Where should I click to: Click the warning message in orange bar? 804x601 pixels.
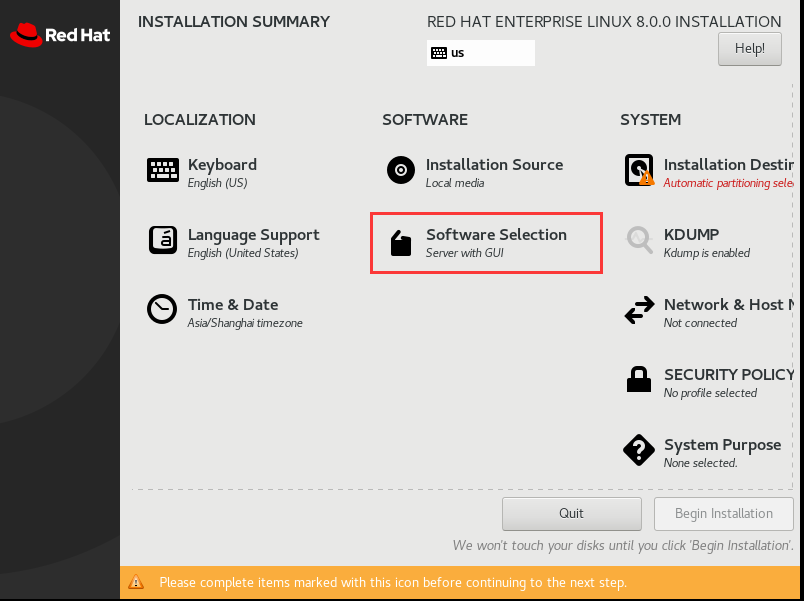393,583
